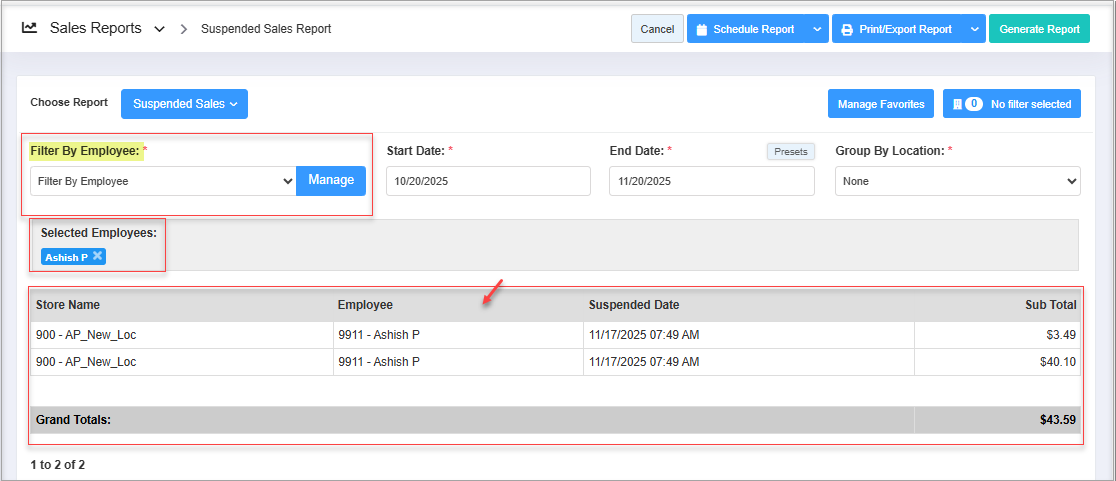Sort by the Suspended Date column header
1116x481 pixels.
coord(634,305)
